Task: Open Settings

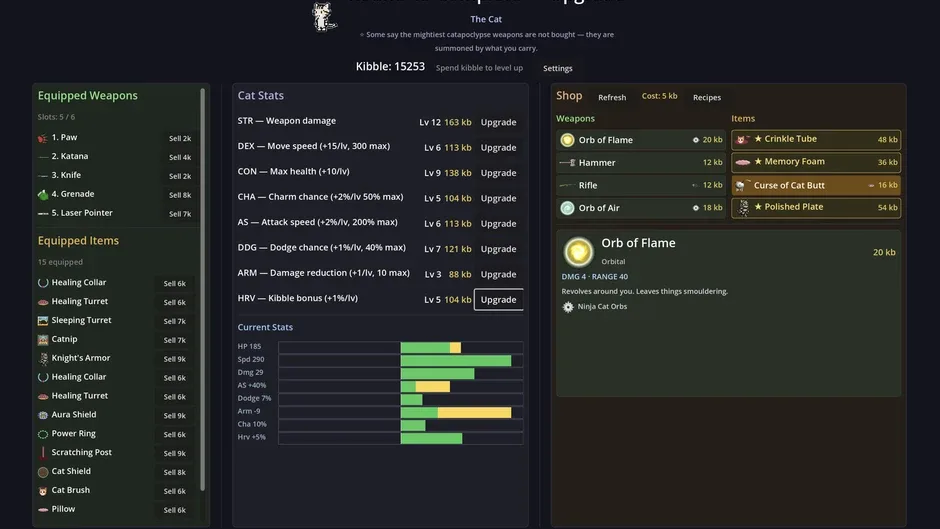Action: click(558, 68)
